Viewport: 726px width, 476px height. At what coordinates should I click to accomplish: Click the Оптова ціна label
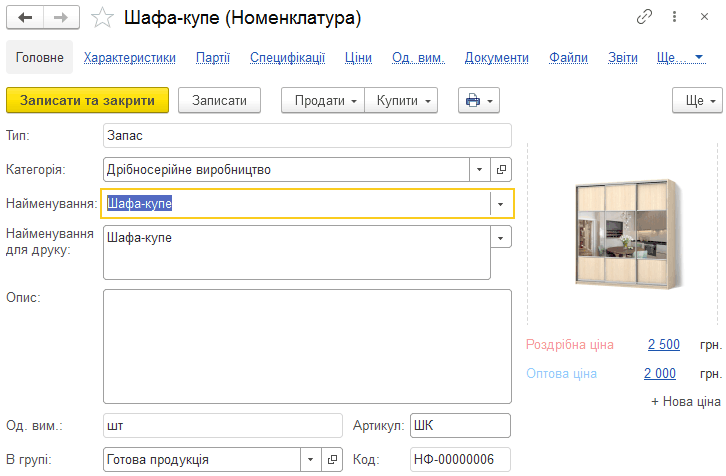pos(562,373)
